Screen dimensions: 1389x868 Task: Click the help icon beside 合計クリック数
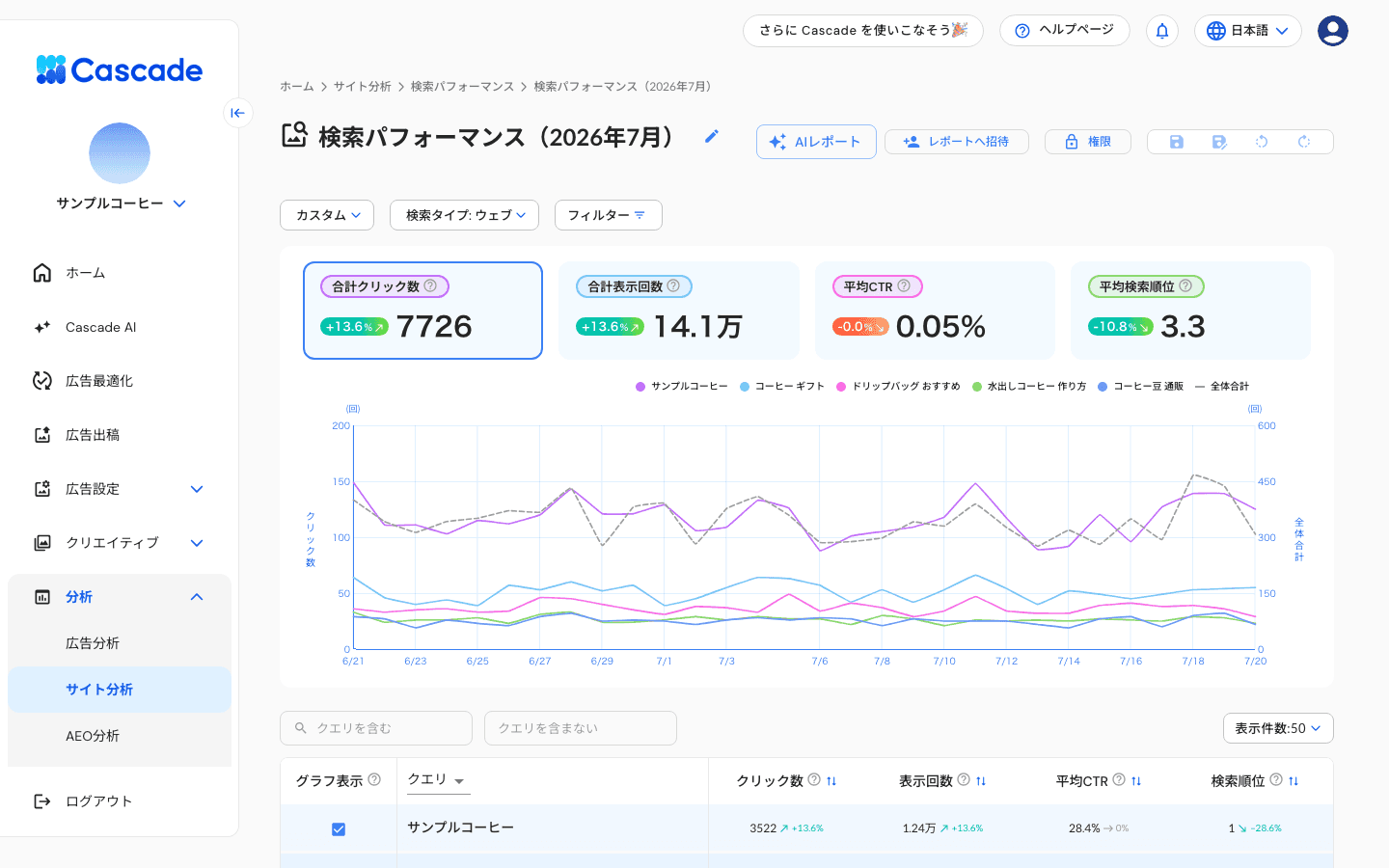tap(430, 285)
